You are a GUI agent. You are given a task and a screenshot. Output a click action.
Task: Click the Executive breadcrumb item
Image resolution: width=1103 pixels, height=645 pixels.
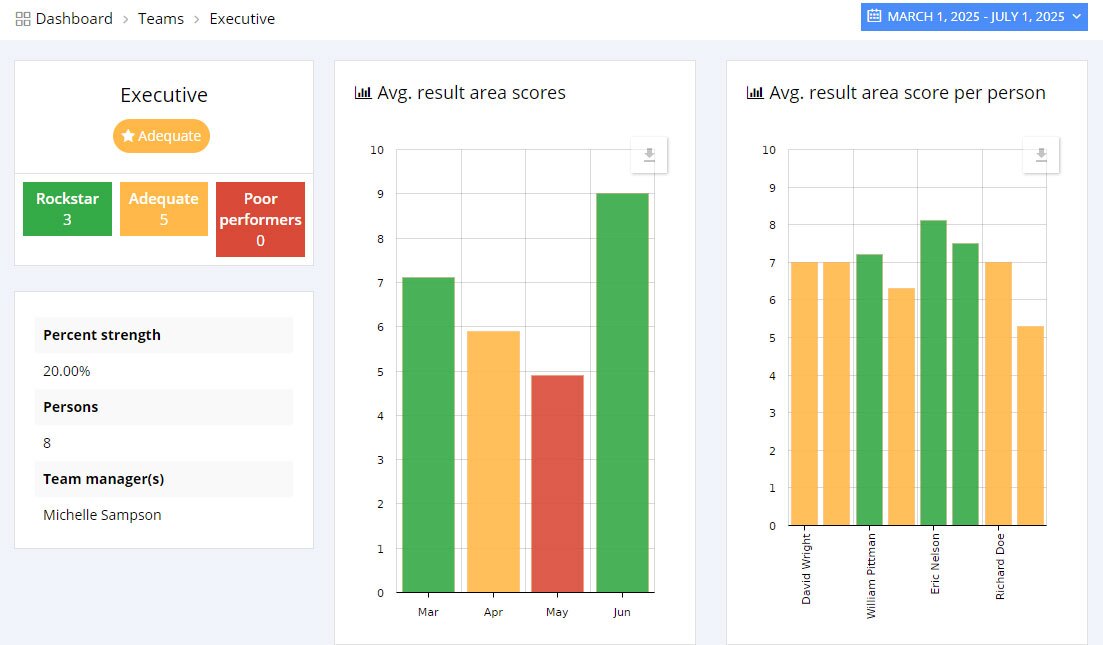[x=242, y=18]
